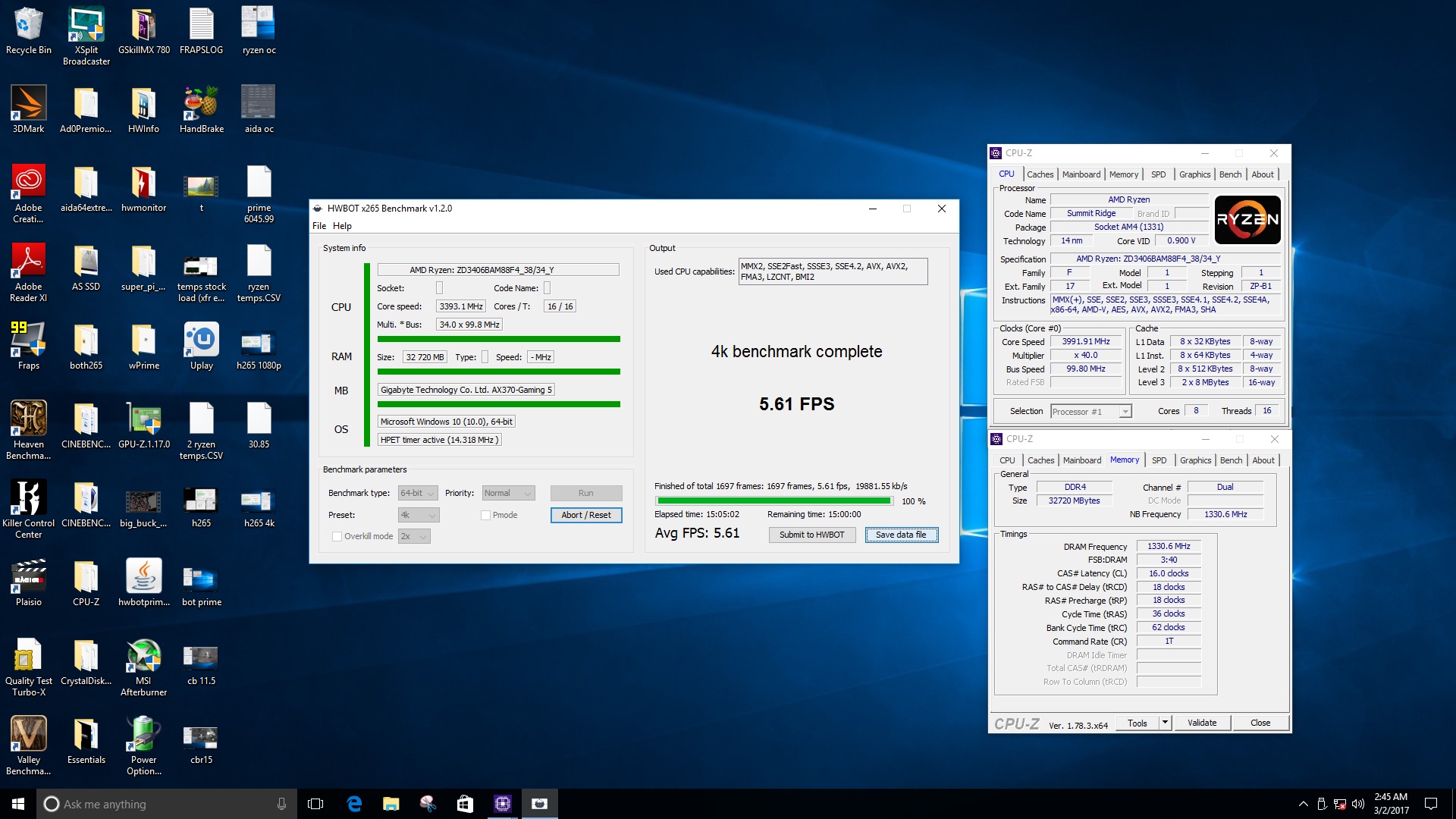The width and height of the screenshot is (1456, 819).
Task: Launch Microsoft Edge from the taskbar
Action: (x=354, y=804)
